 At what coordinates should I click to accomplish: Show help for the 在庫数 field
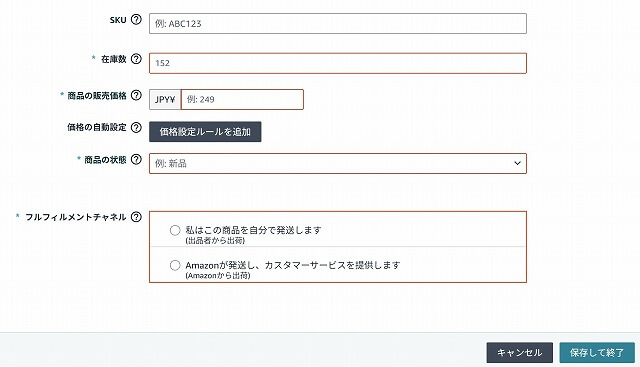136,59
